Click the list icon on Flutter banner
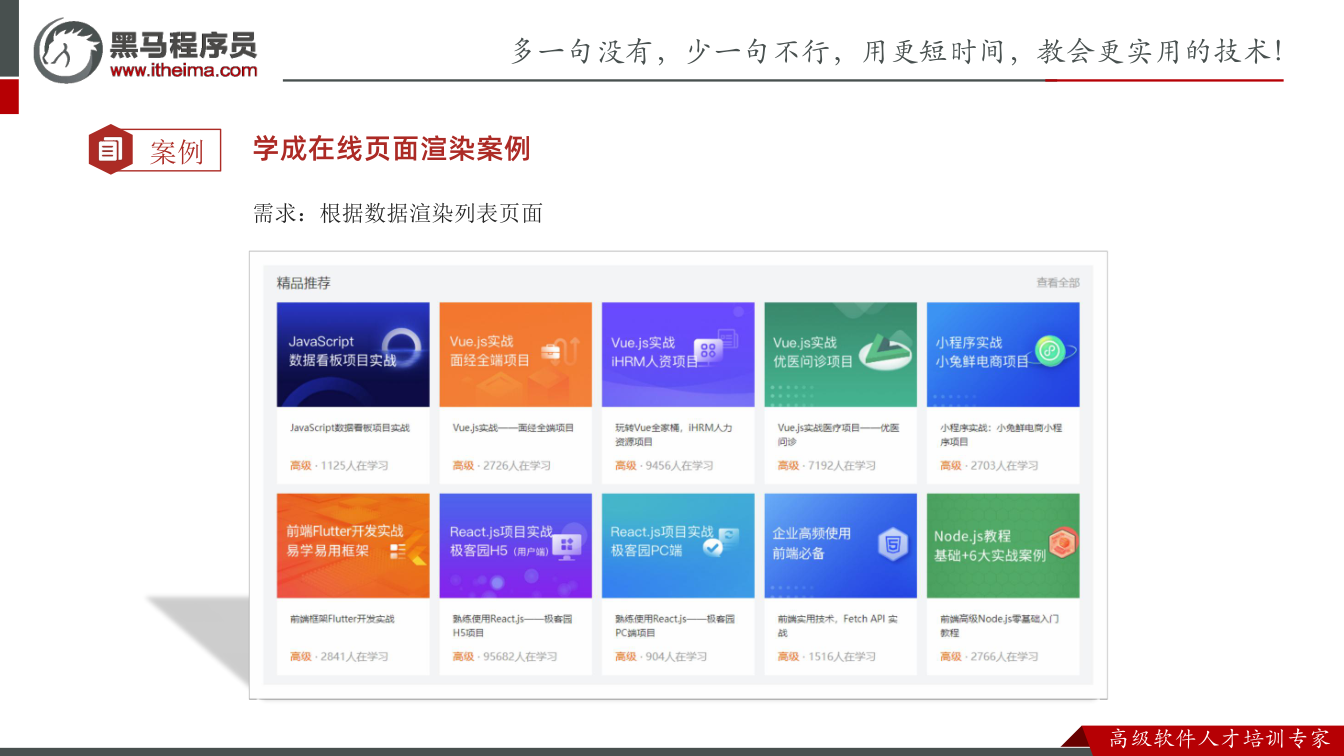The width and height of the screenshot is (1344, 756). coord(397,551)
